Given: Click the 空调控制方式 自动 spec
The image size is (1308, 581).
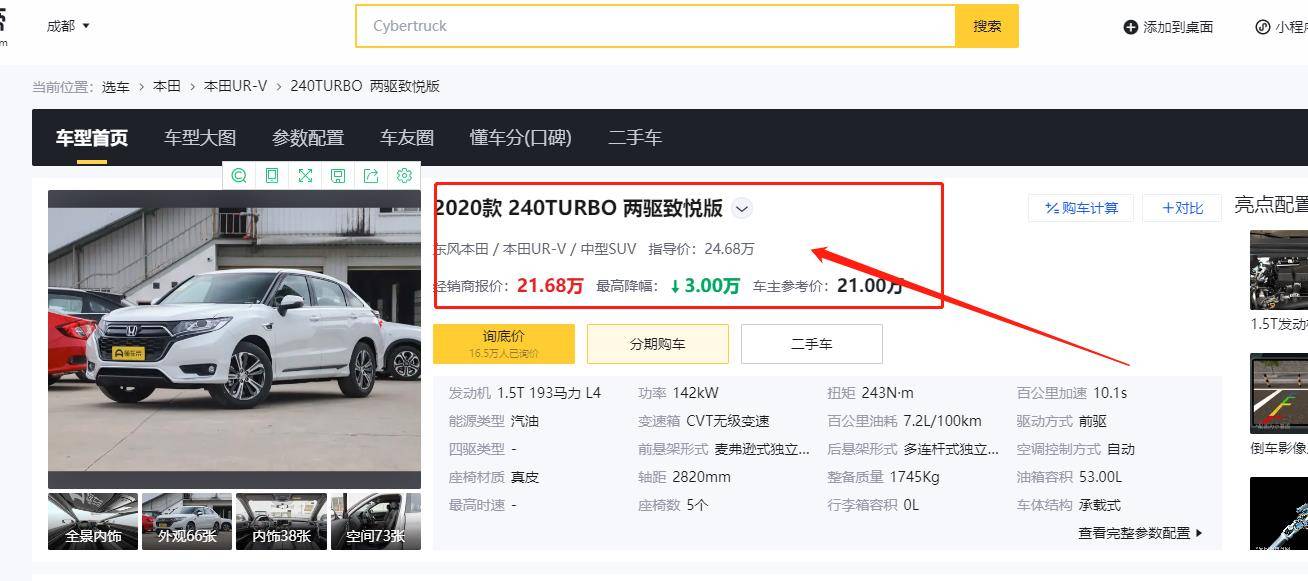Looking at the screenshot, I should 1076,449.
